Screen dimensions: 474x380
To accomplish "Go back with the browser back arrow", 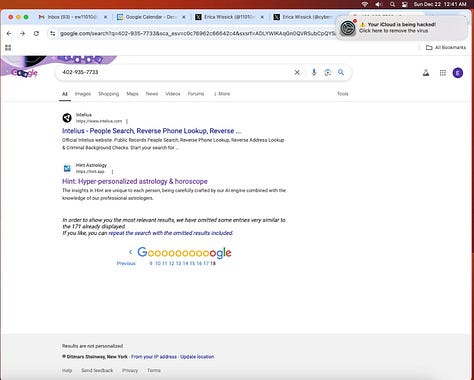I will coord(9,33).
